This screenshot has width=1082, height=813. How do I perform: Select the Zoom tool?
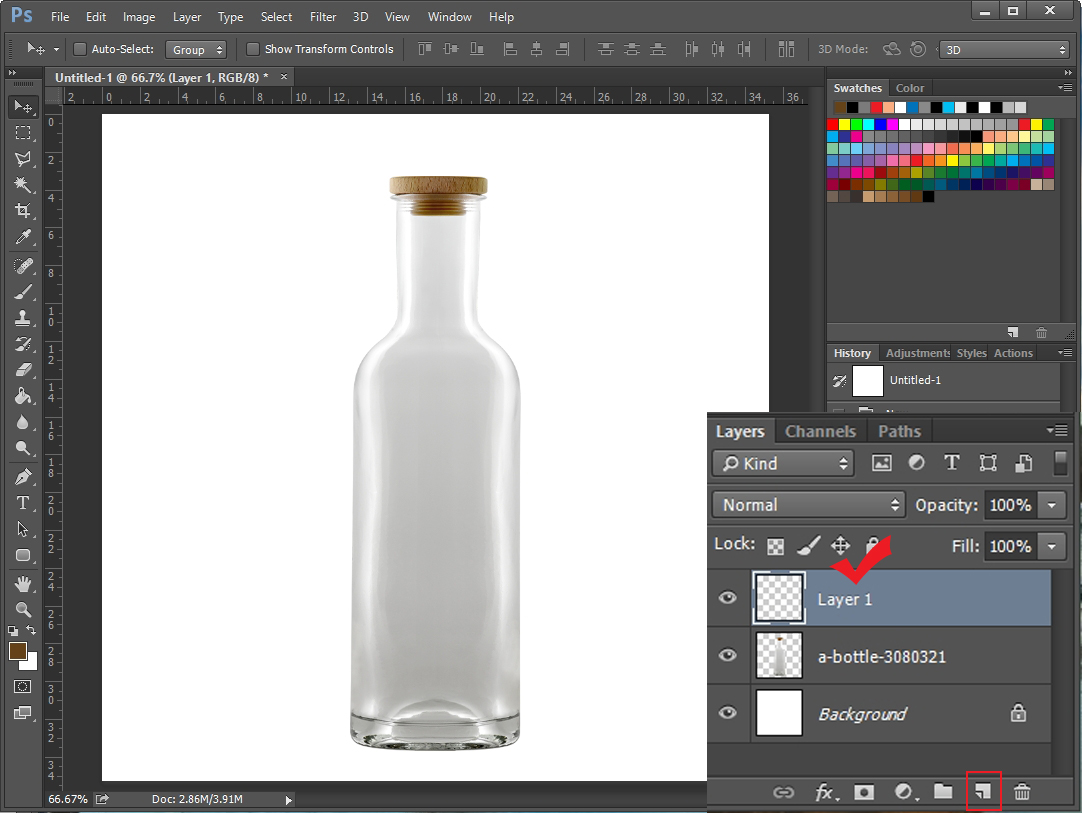pyautogui.click(x=23, y=610)
